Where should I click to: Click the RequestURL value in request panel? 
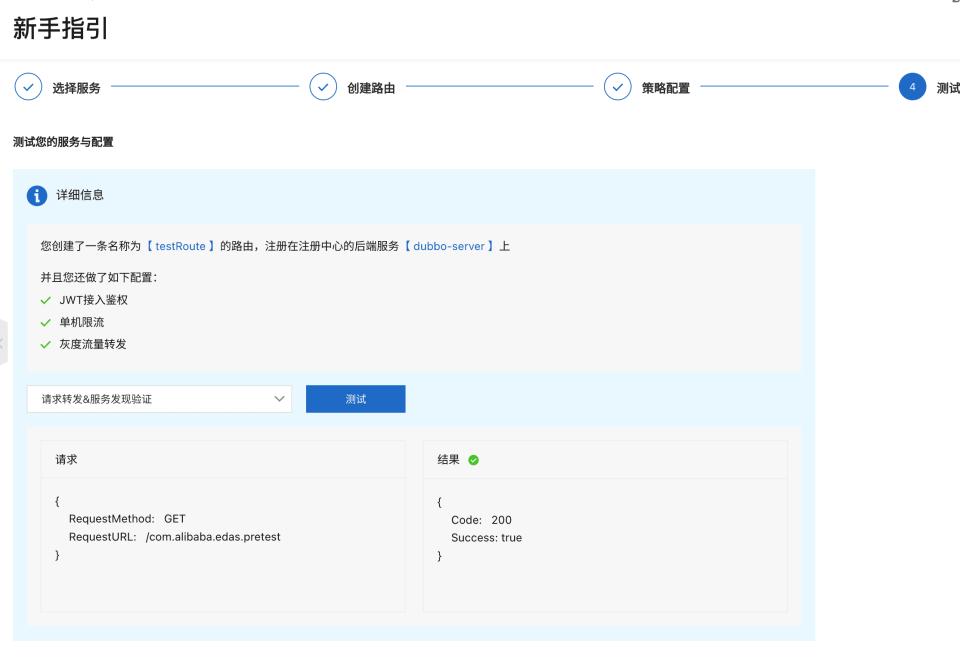(x=213, y=537)
